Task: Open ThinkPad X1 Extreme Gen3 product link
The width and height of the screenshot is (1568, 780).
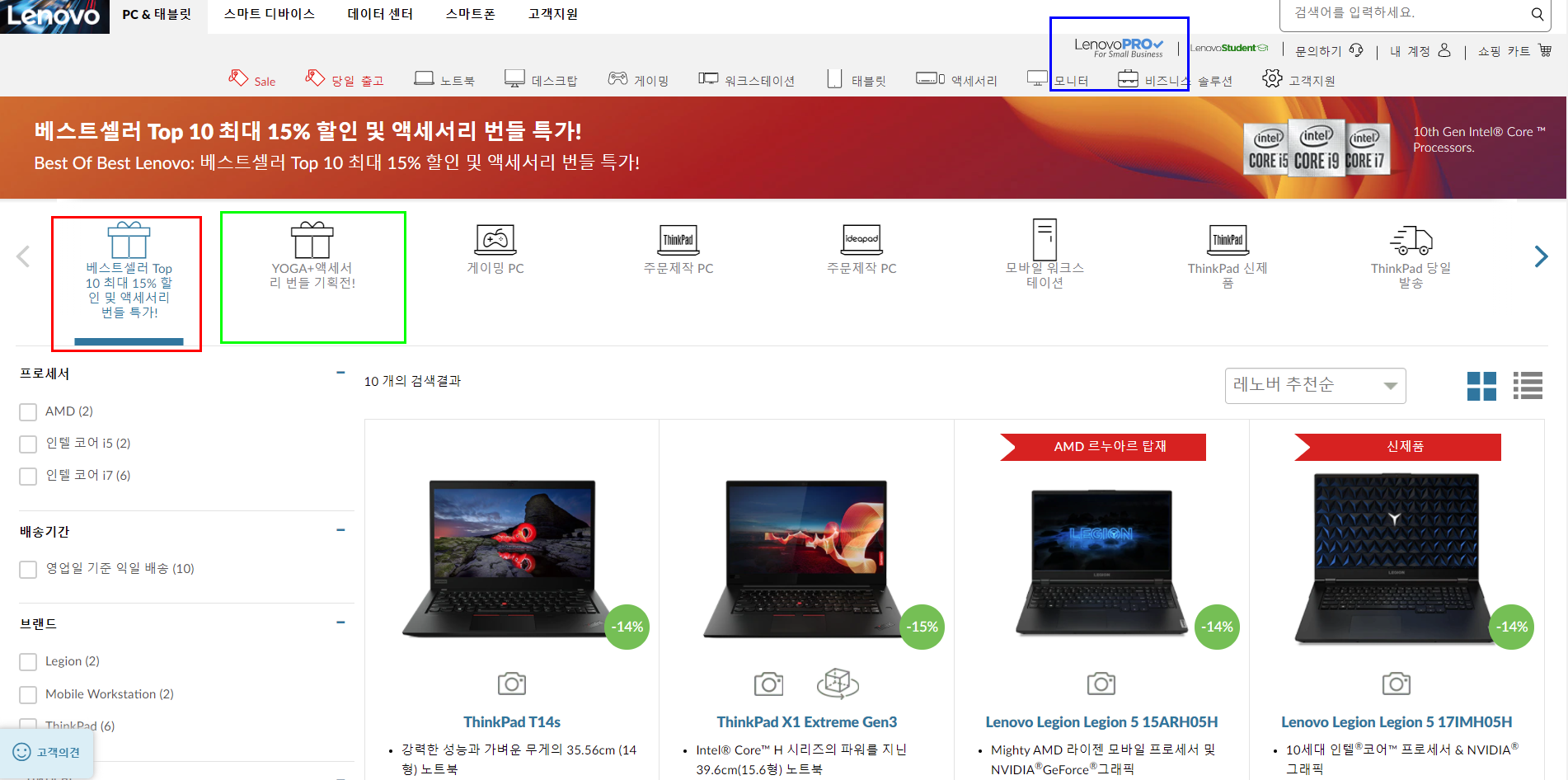Action: (x=806, y=721)
